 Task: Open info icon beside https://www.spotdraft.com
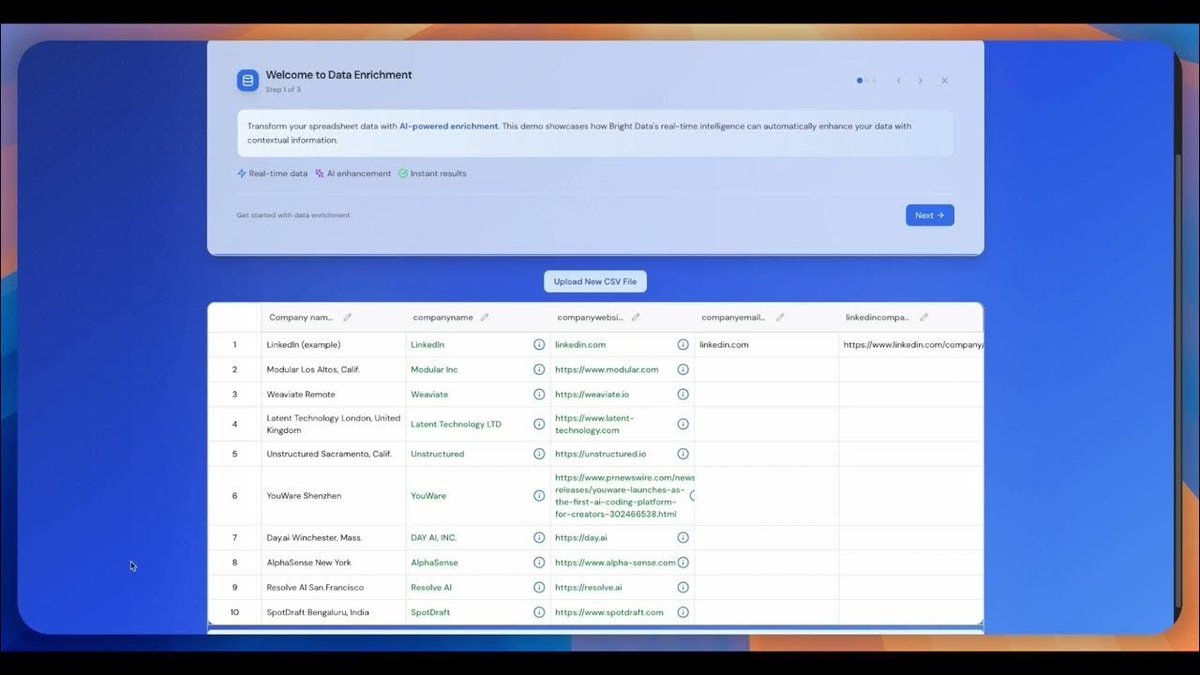683,612
